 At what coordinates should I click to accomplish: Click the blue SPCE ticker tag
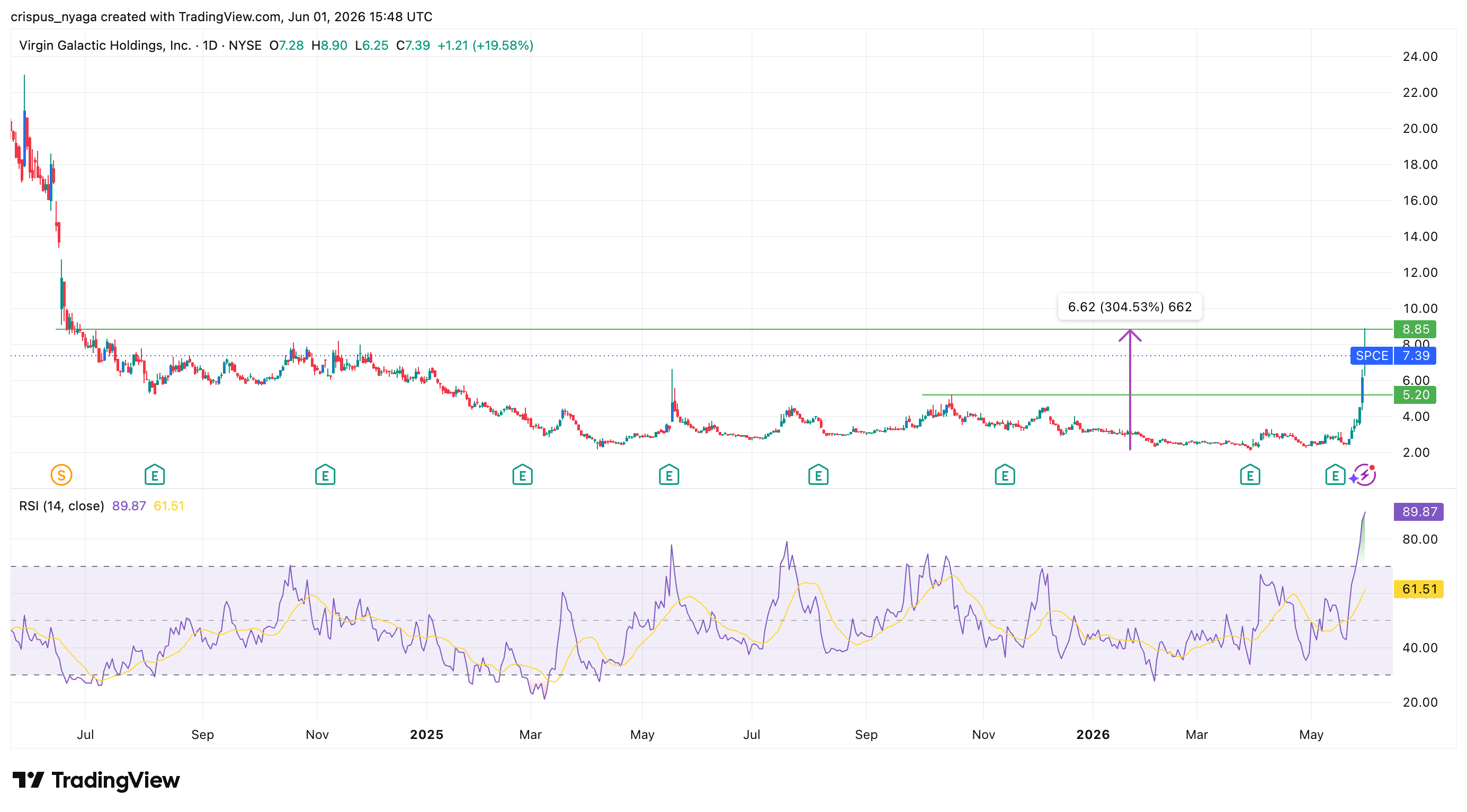[x=1371, y=356]
